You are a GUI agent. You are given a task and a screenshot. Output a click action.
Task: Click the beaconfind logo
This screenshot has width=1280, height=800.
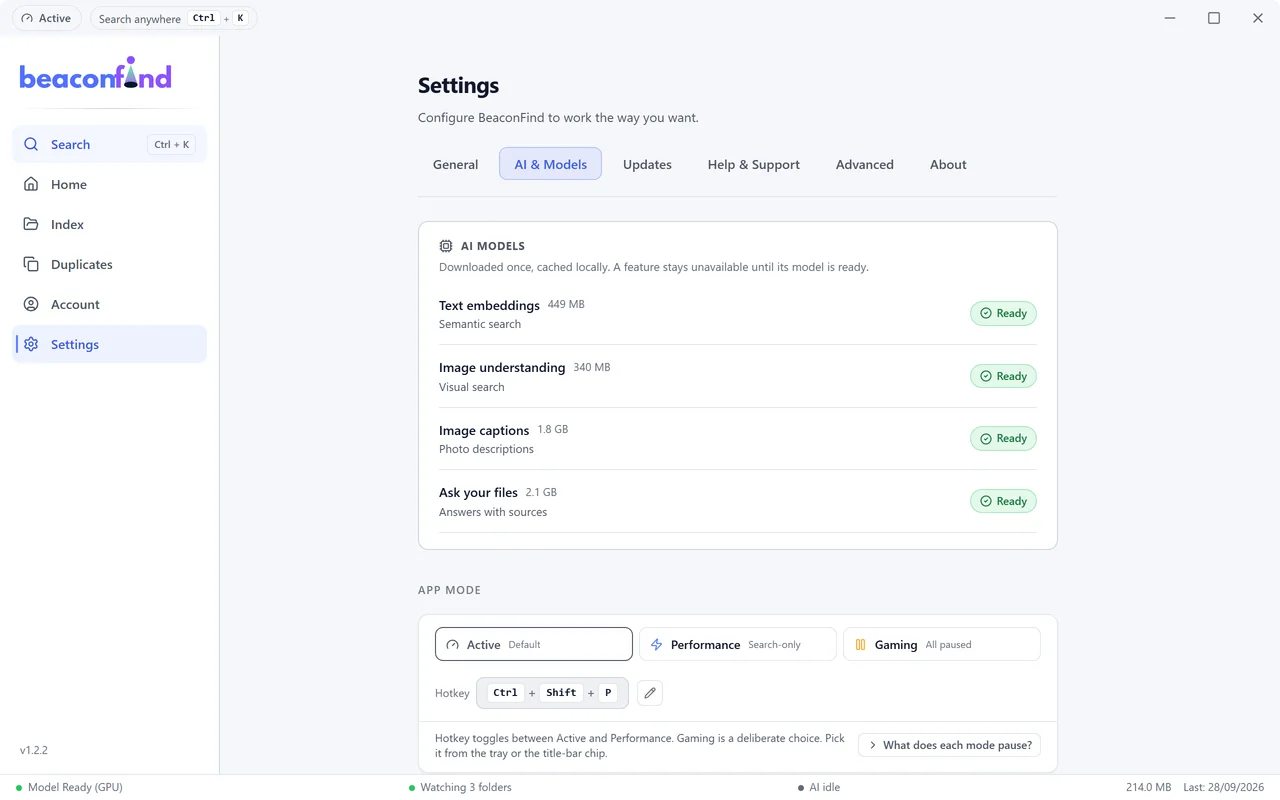[x=96, y=74]
